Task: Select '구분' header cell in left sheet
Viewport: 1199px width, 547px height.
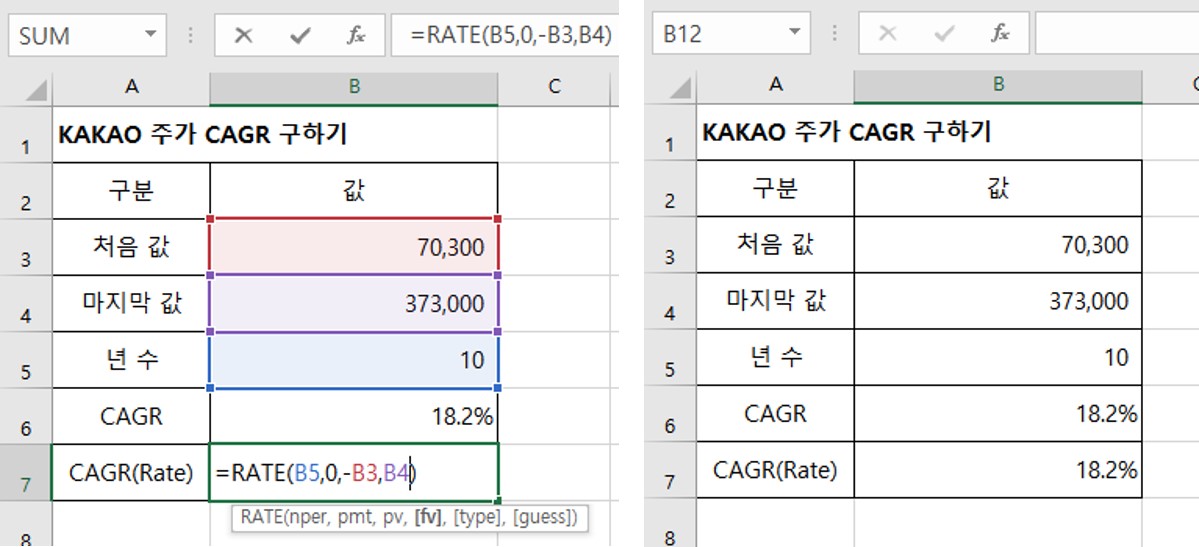Action: [132, 190]
